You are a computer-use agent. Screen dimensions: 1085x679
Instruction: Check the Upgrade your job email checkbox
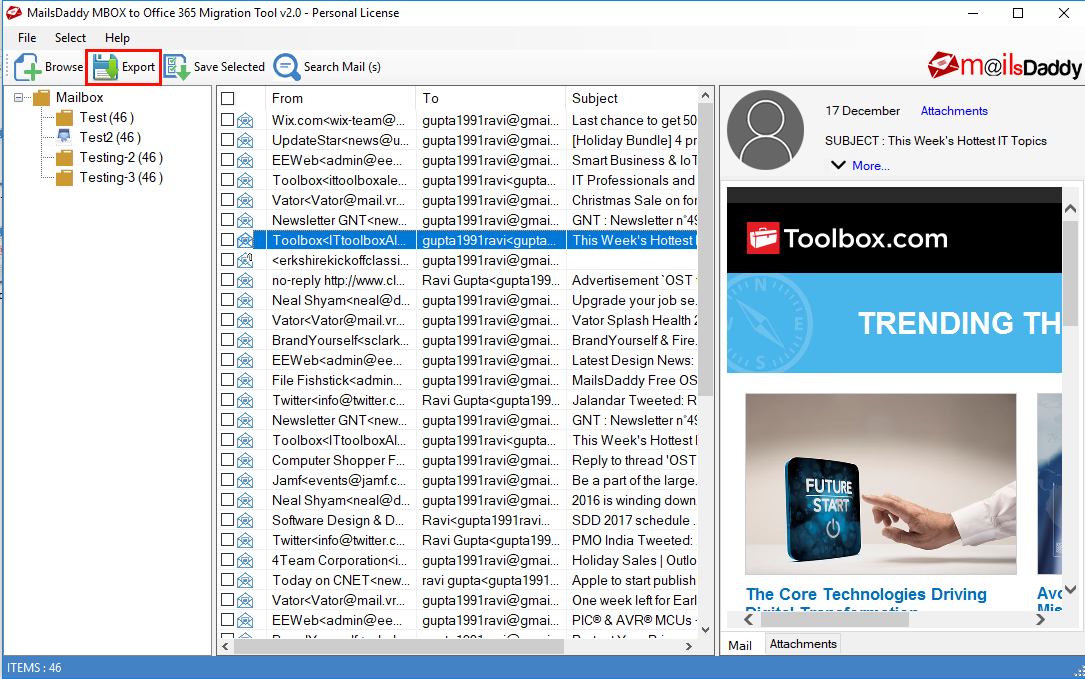228,300
